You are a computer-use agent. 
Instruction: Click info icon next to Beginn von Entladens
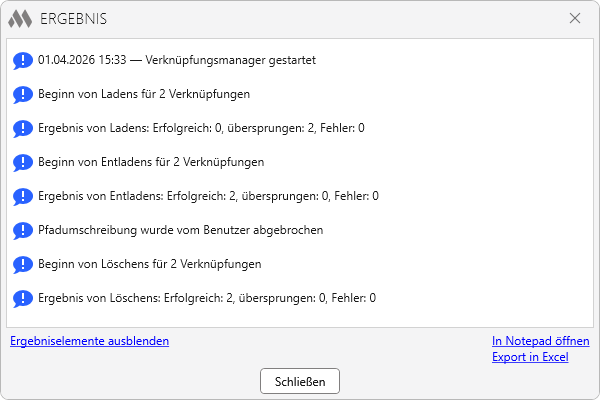click(x=23, y=163)
